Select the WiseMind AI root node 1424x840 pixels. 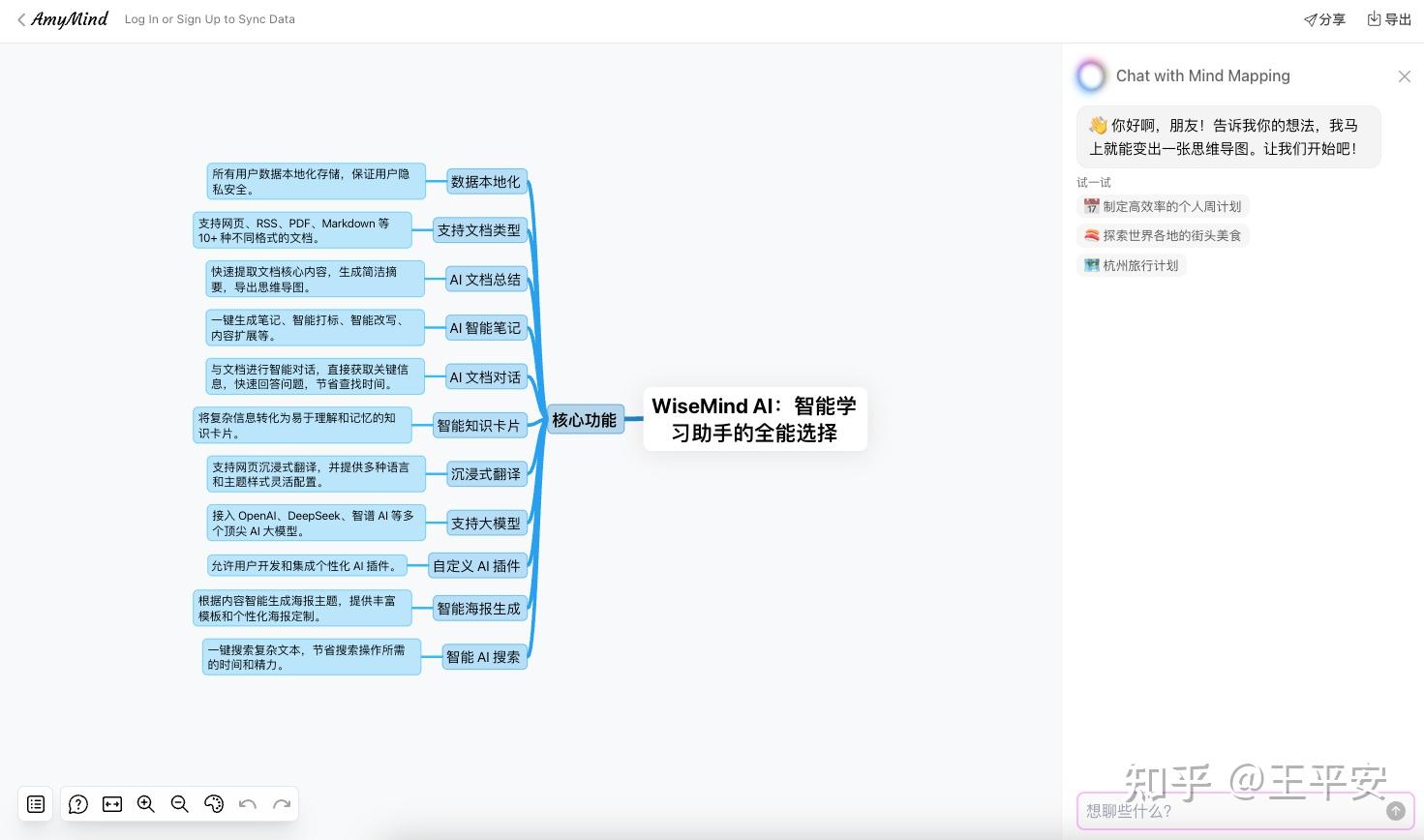(755, 419)
